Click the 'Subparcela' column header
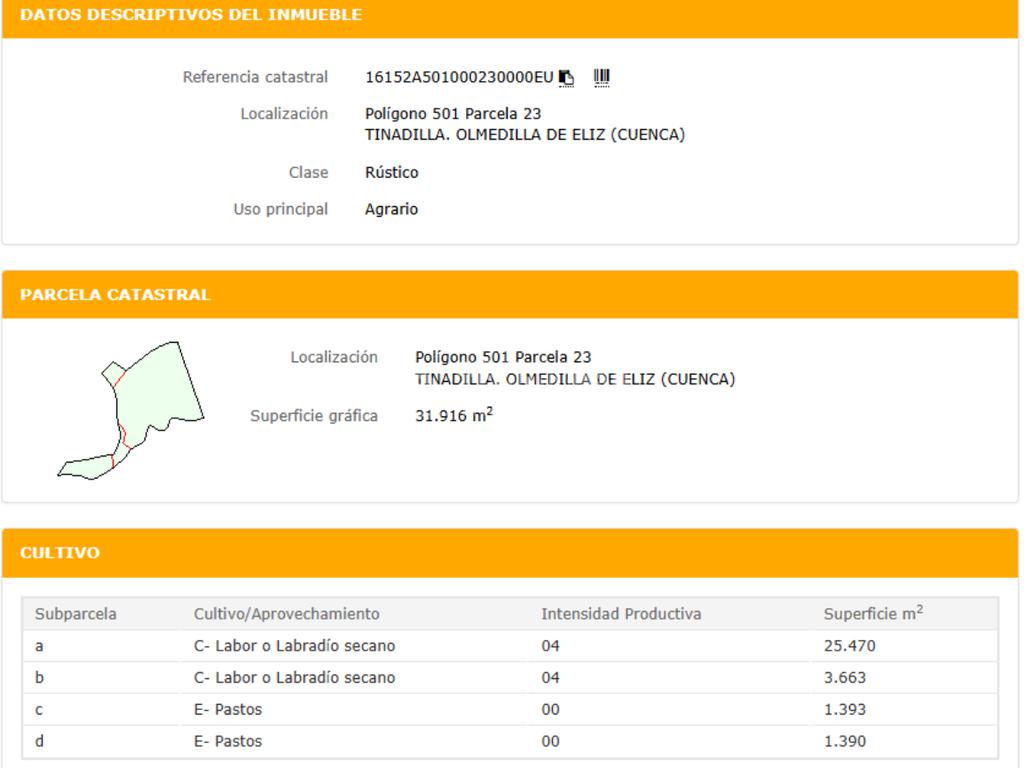This screenshot has width=1024, height=768. pyautogui.click(x=76, y=614)
